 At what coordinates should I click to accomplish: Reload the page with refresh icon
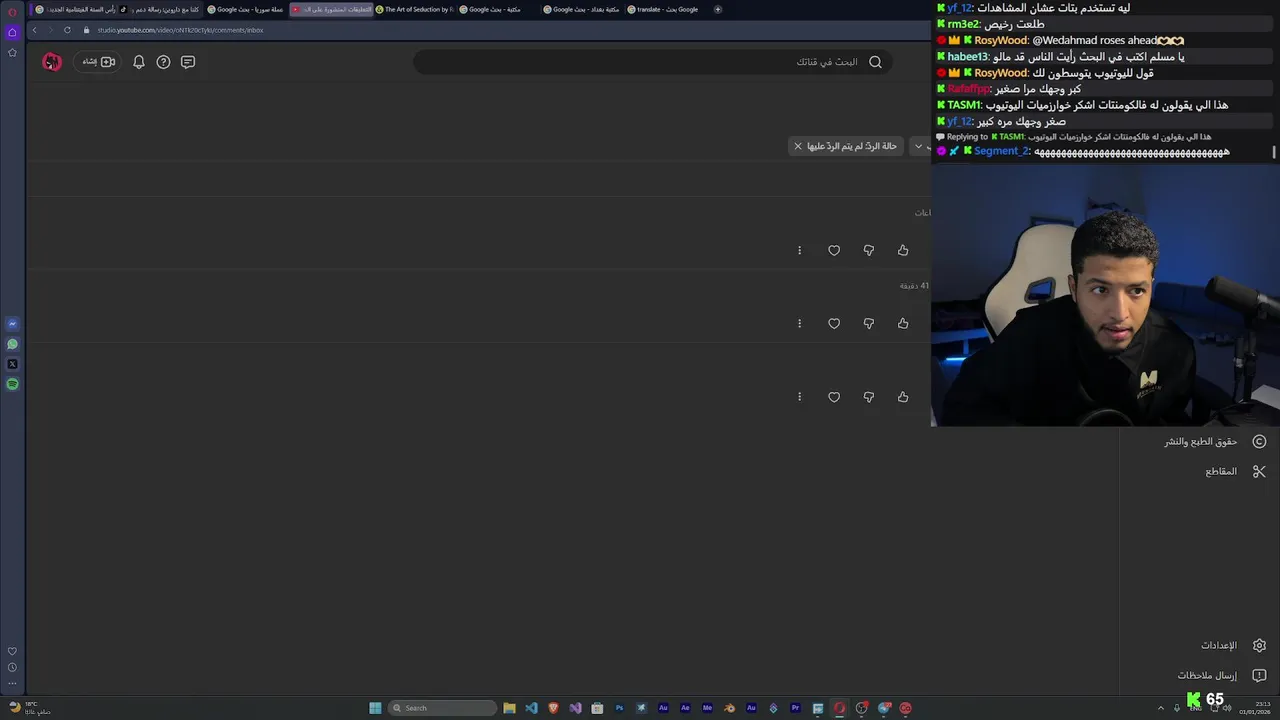67,30
